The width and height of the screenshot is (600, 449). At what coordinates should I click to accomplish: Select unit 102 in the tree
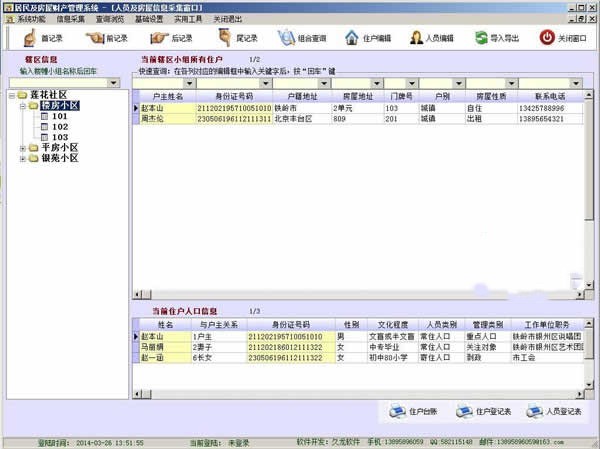coord(59,127)
